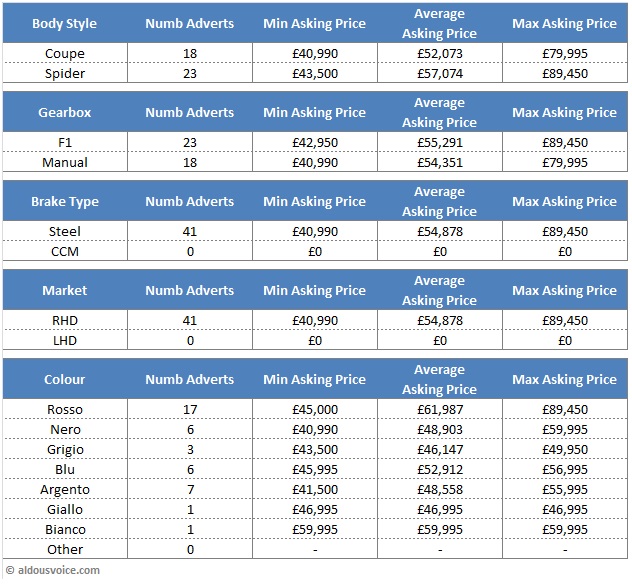632x588 pixels.
Task: Select the Gearbox section header
Action: coord(66,112)
